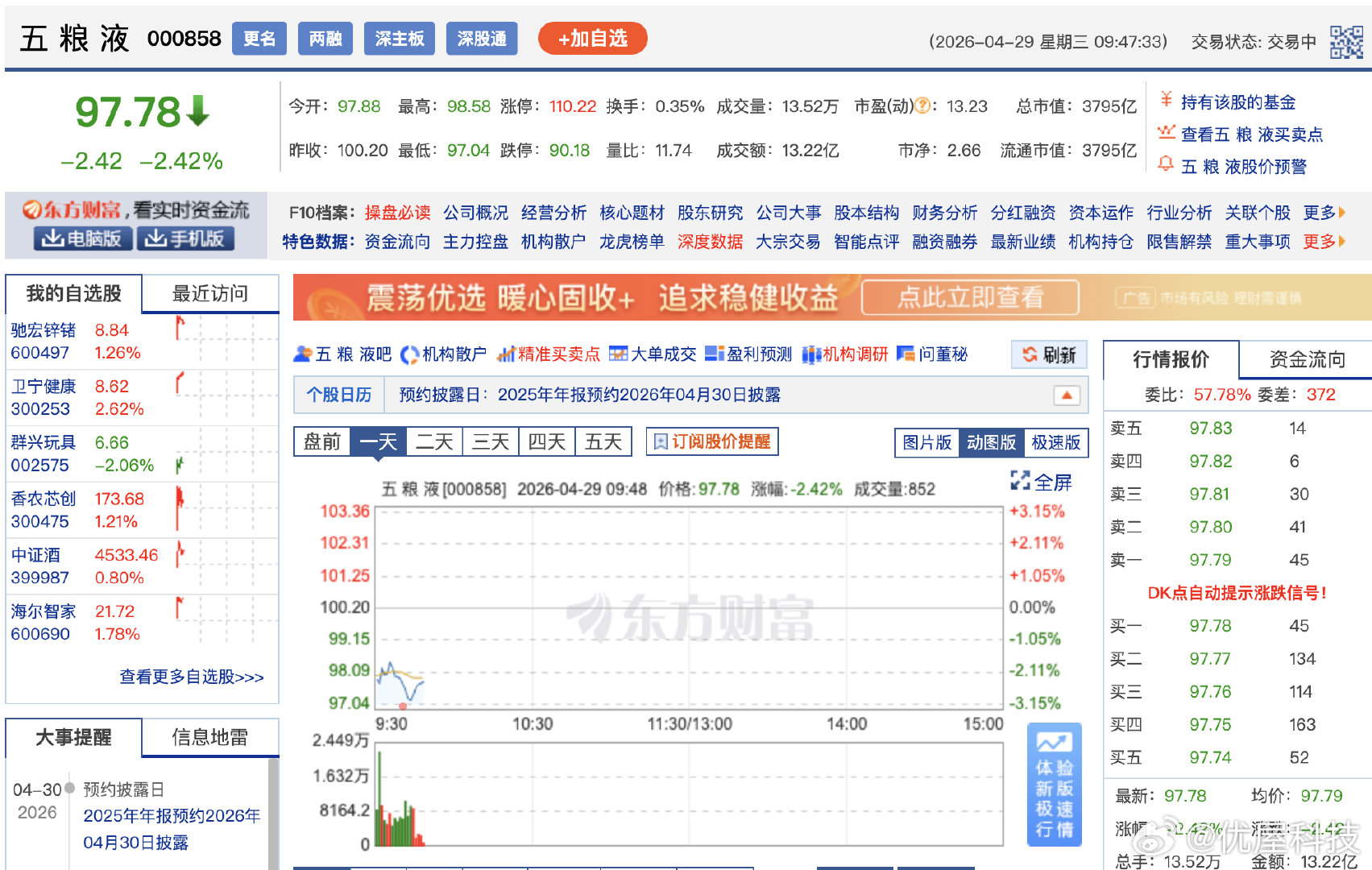
Task: Open the 机构散户 panel icon
Action: click(x=411, y=354)
